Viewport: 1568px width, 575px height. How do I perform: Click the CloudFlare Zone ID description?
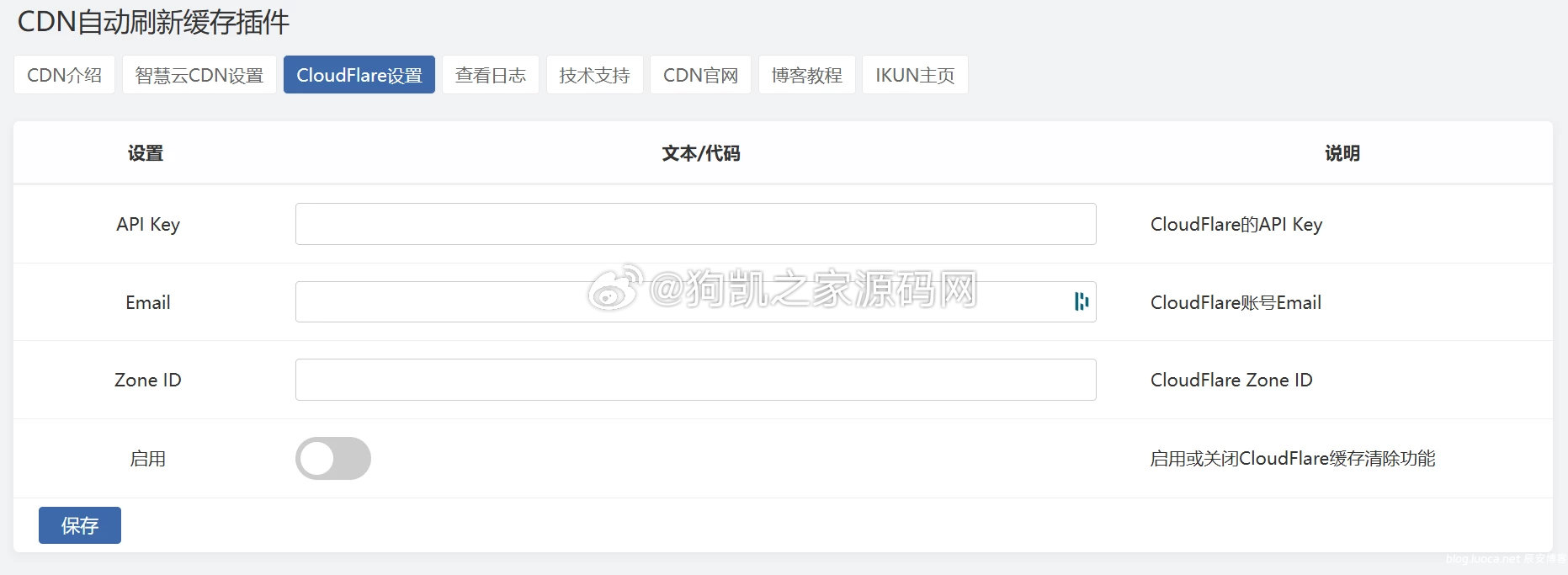pos(1231,380)
